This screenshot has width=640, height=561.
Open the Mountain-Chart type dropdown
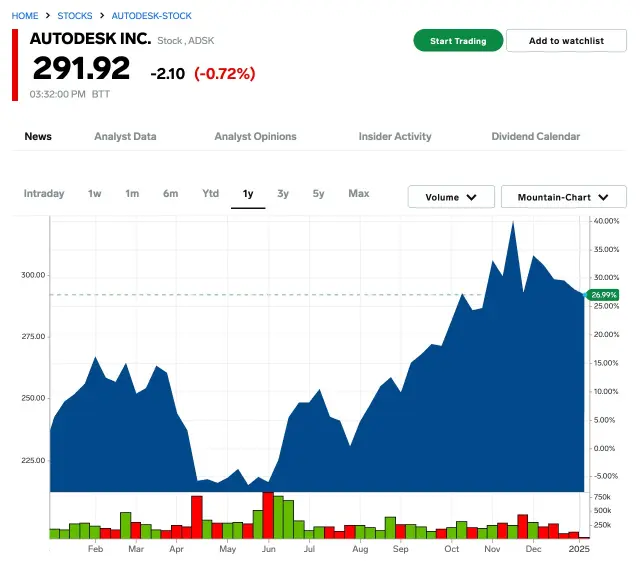tap(563, 197)
